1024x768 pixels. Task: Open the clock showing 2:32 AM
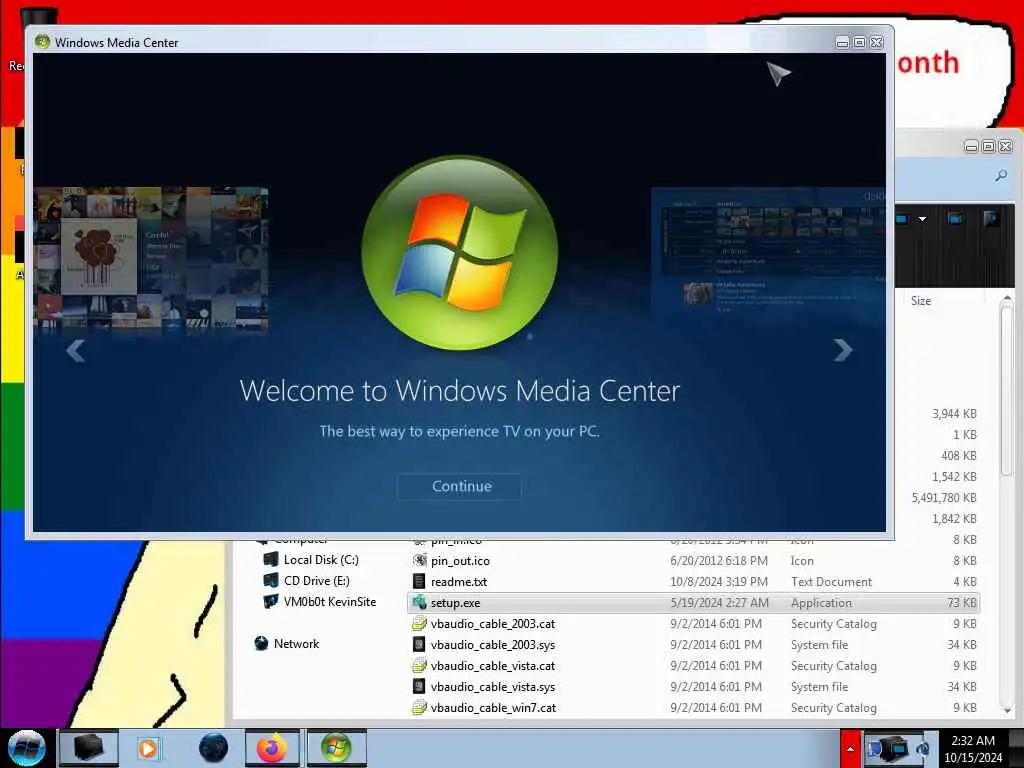click(x=972, y=749)
